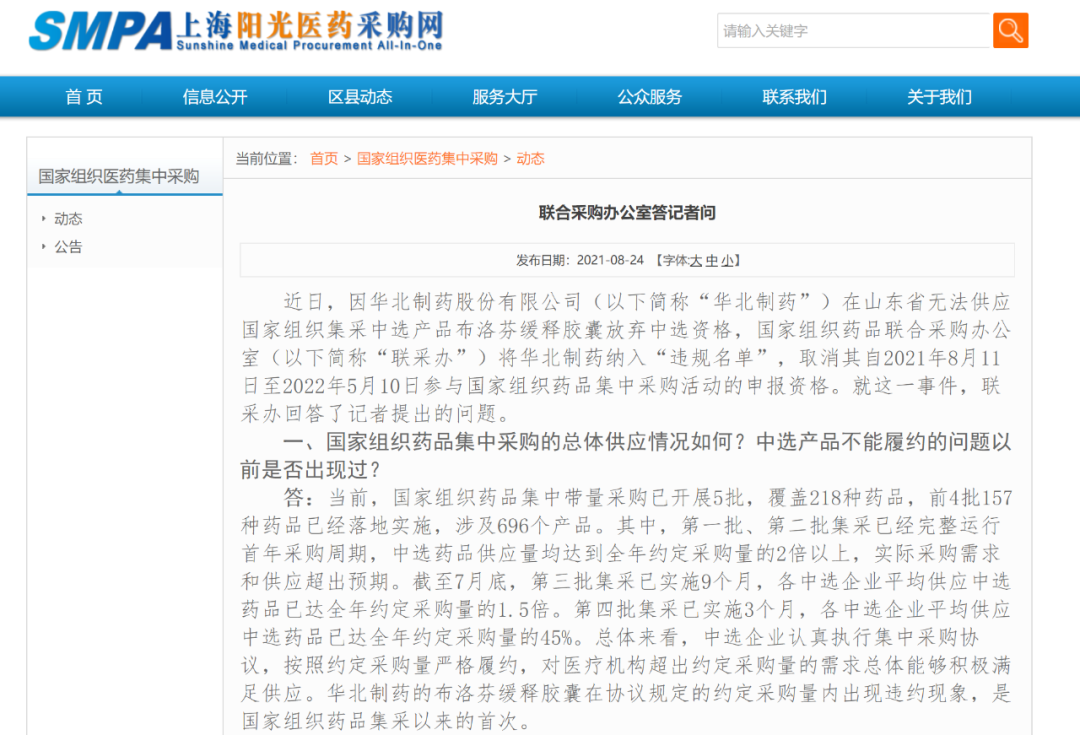This screenshot has height=735, width=1080.
Task: Open 动态 in the left sidebar
Action: coord(68,219)
